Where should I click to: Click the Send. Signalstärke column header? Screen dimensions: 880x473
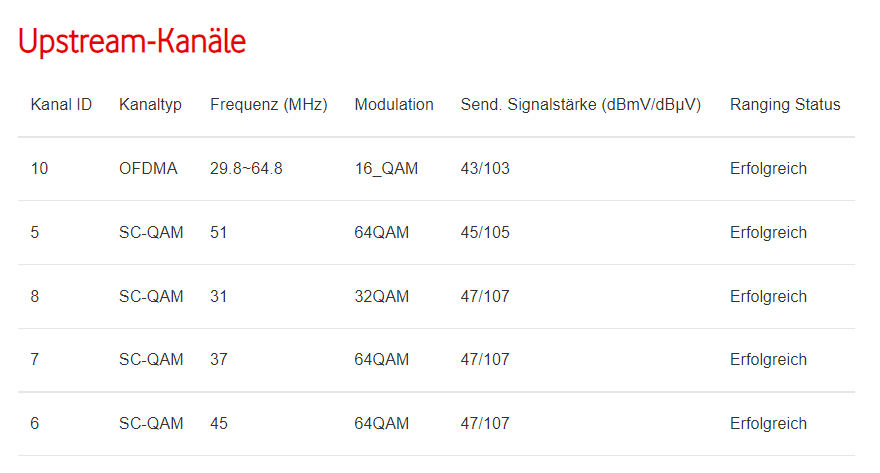[580, 105]
